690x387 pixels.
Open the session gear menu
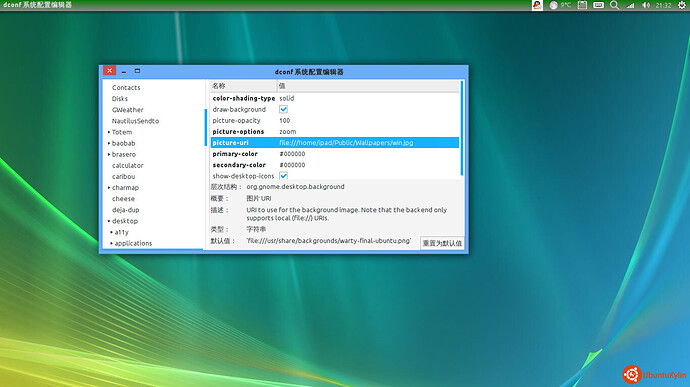[x=682, y=5]
